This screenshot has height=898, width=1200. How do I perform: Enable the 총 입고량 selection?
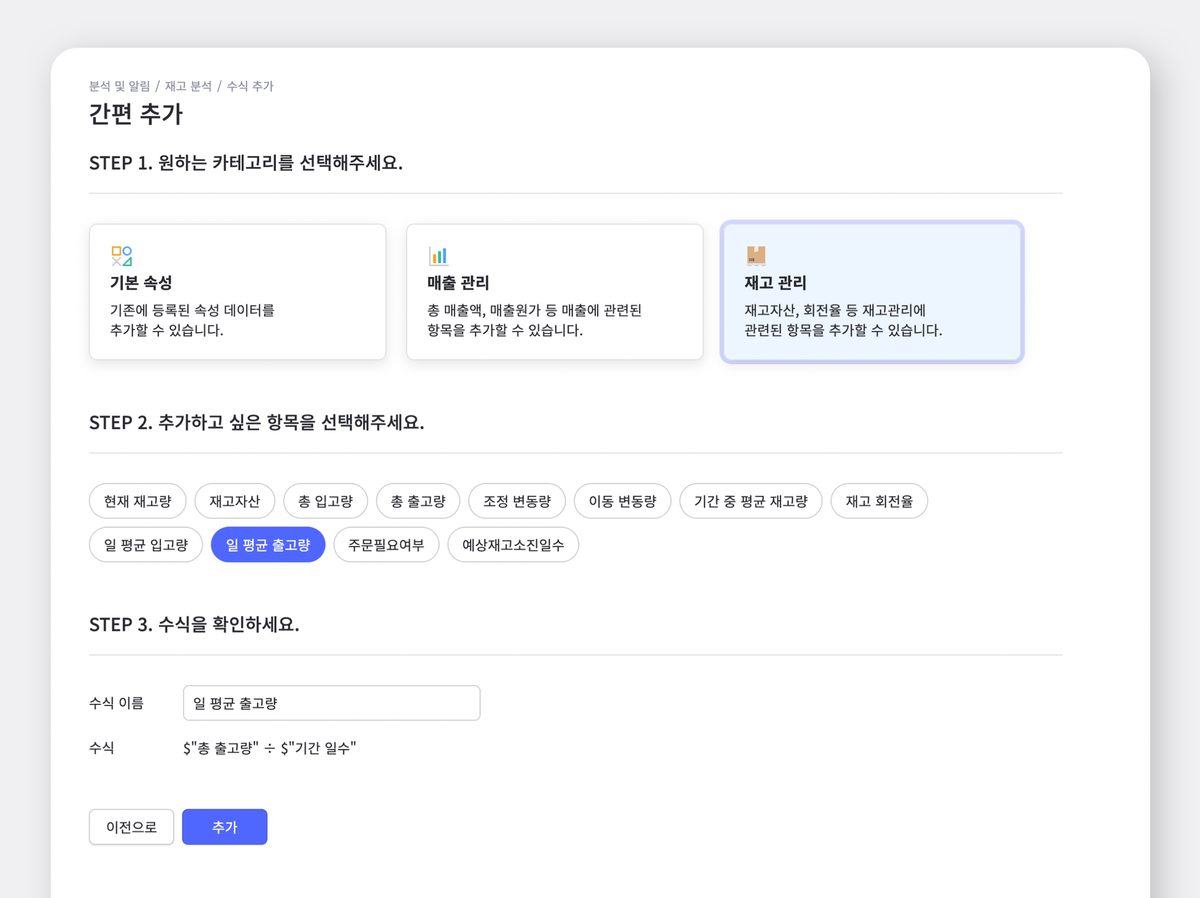[326, 501]
